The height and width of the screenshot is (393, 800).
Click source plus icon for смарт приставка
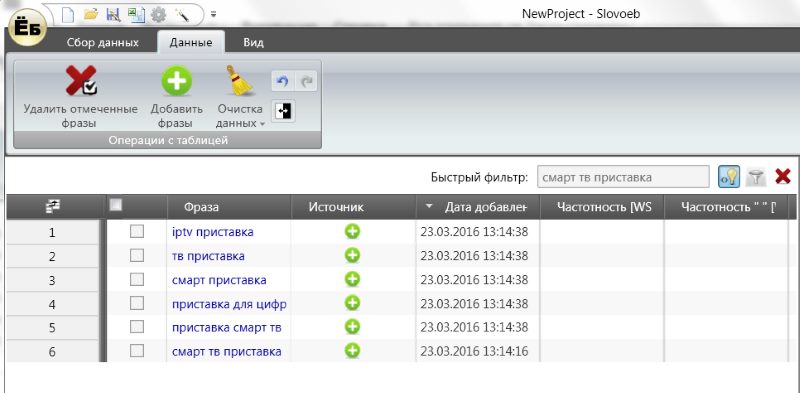(352, 279)
